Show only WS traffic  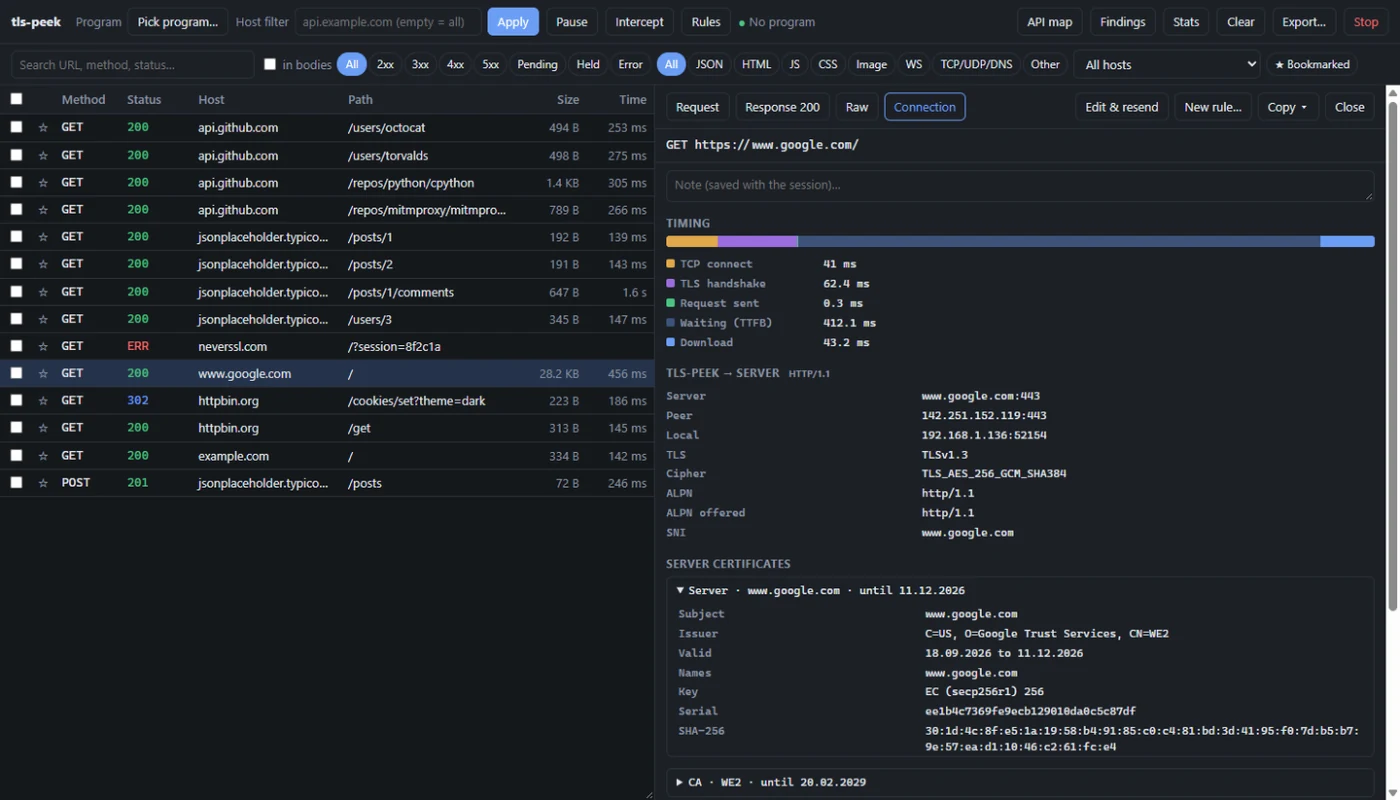click(914, 64)
